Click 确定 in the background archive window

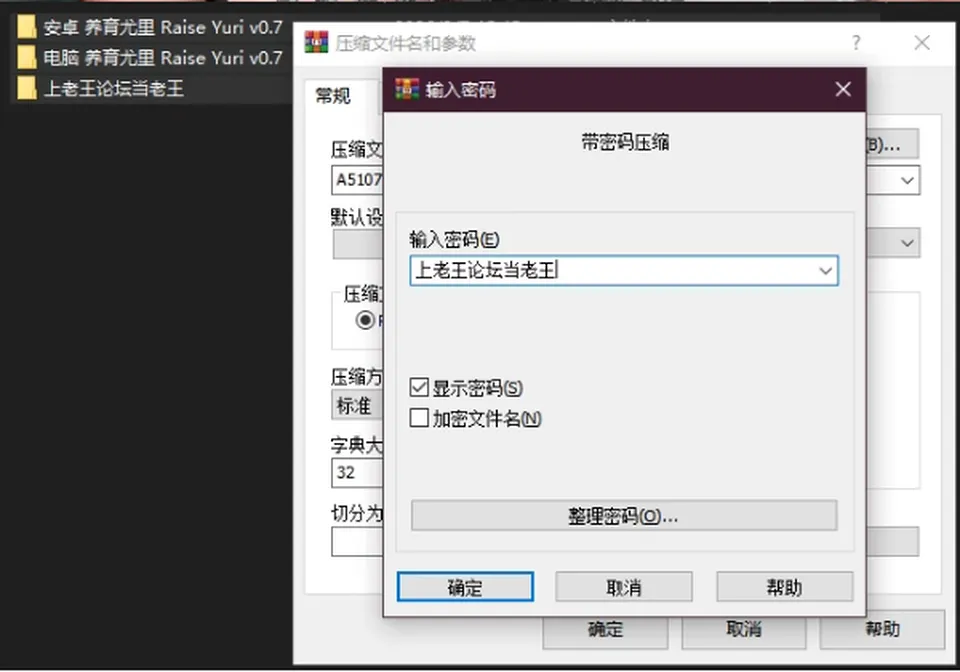pyautogui.click(x=605, y=629)
